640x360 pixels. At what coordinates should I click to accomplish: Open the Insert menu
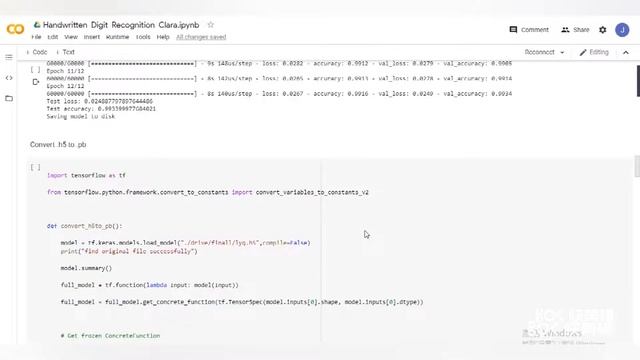pos(92,37)
